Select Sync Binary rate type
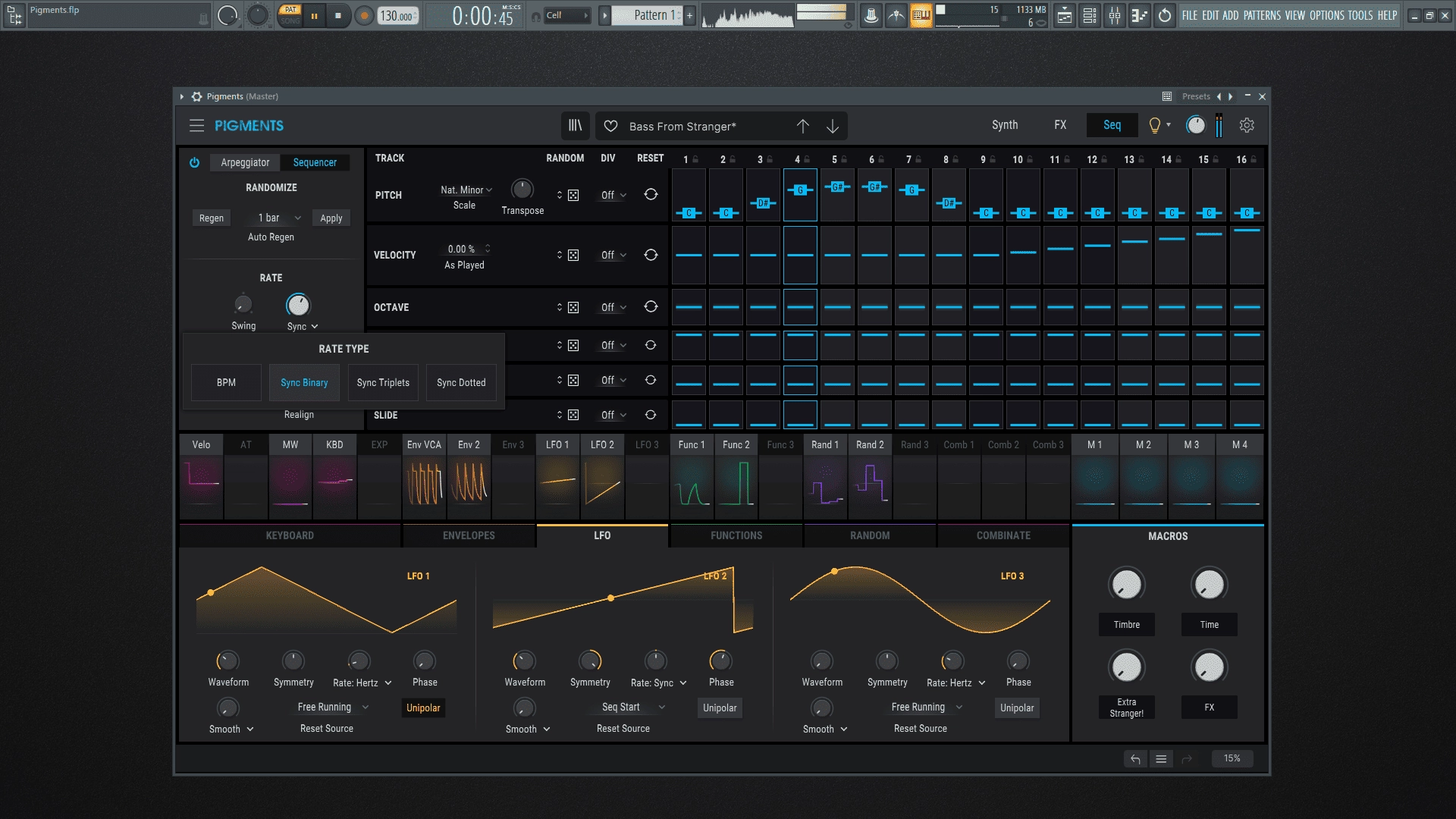Screen dimensions: 1456x819 [x=304, y=383]
